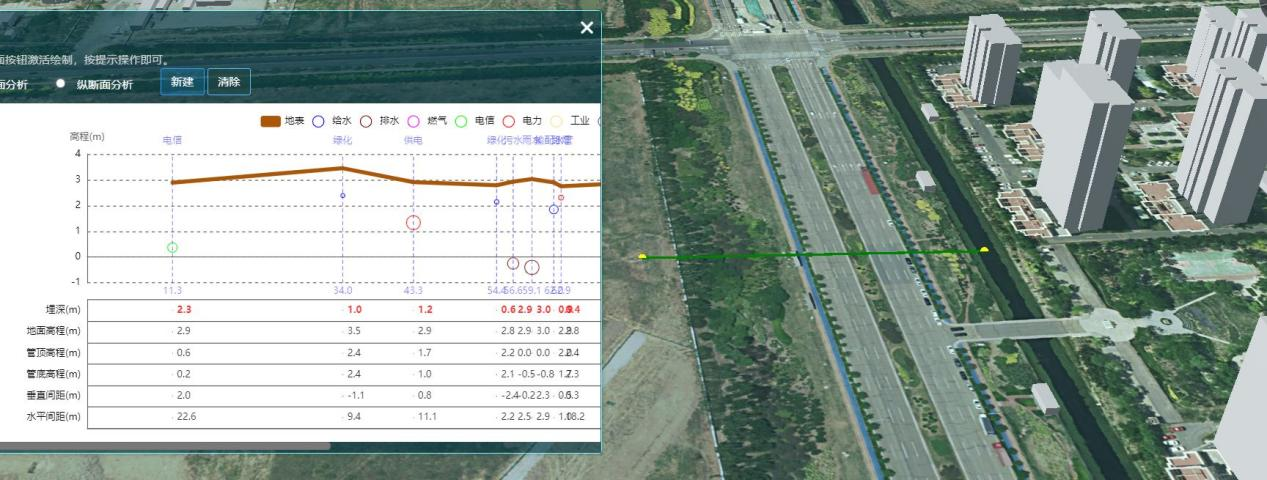Click the 清除 button
This screenshot has height=480, width=1267.
pos(229,82)
